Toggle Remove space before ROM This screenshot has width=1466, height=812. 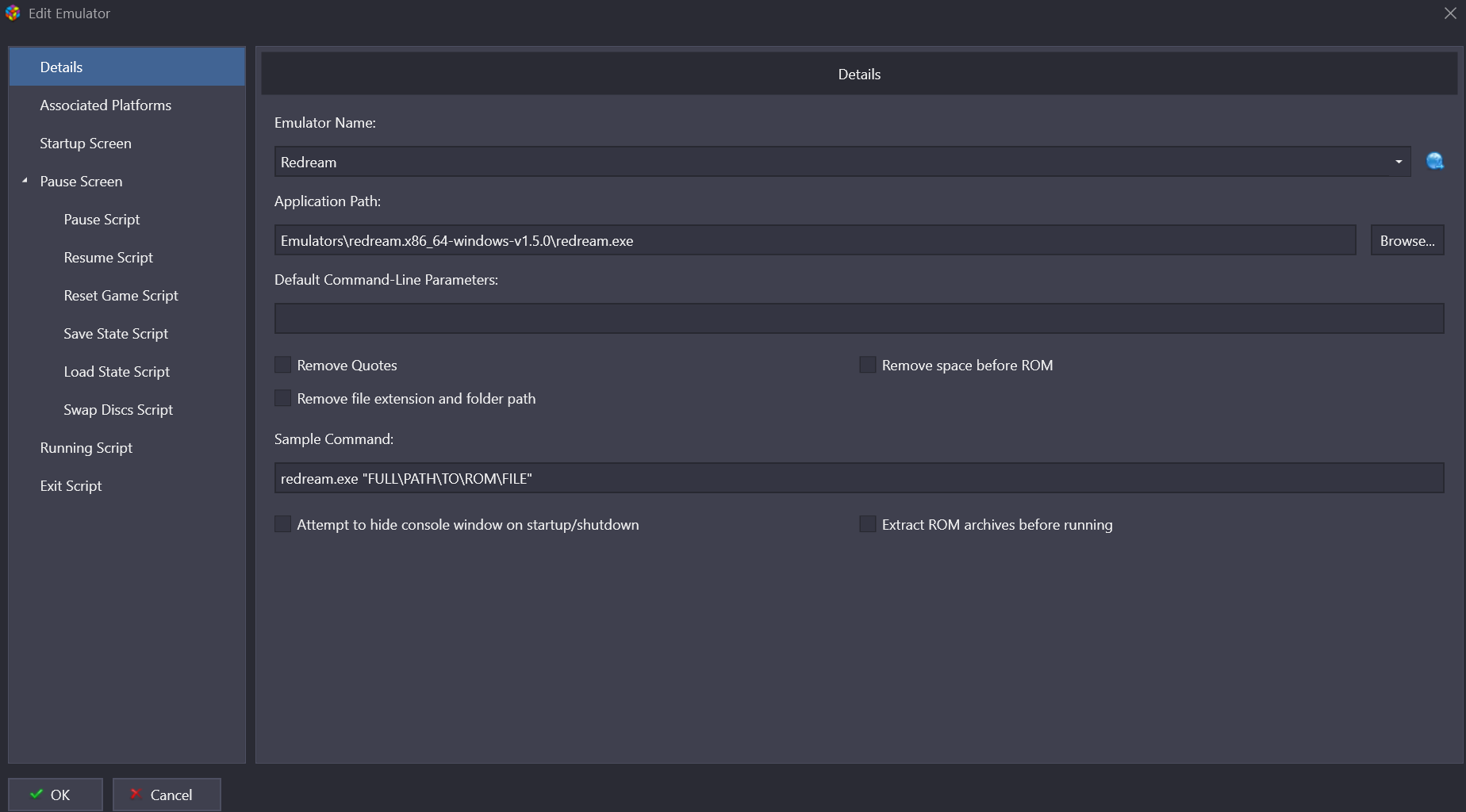868,365
